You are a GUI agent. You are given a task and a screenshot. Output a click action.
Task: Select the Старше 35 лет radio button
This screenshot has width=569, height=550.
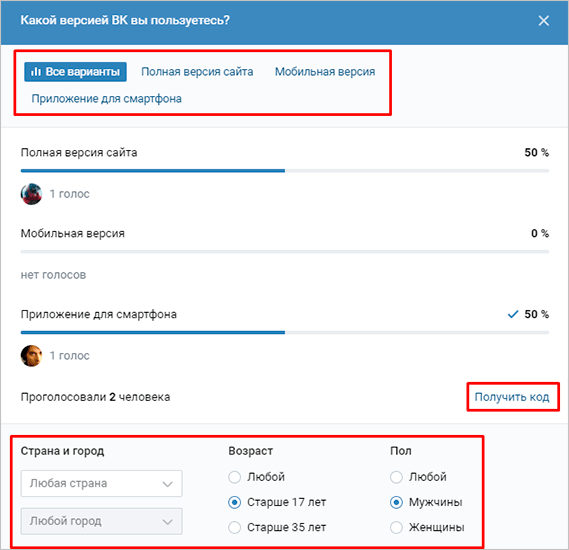click(234, 528)
